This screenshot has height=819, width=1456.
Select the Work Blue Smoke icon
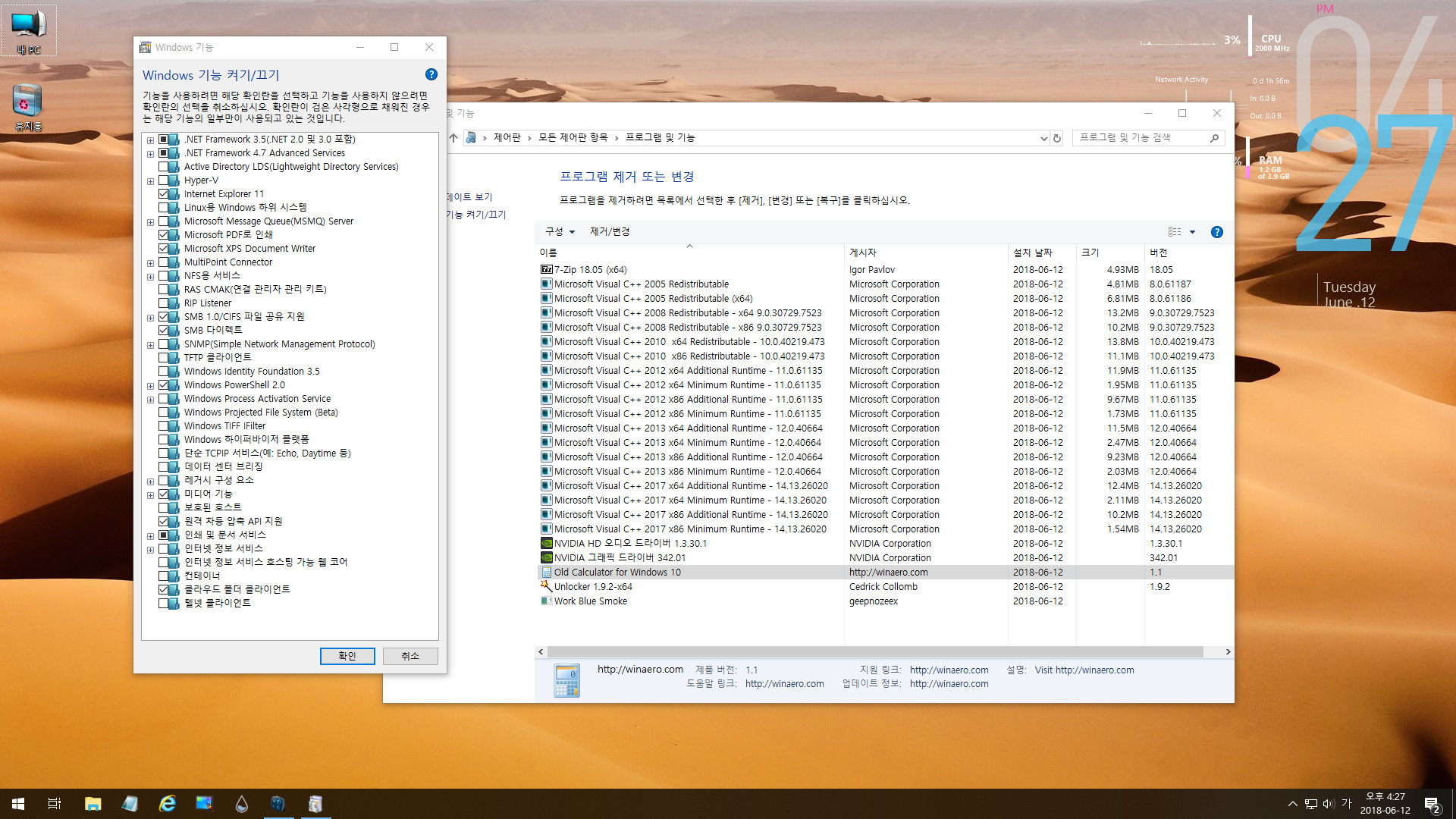tap(546, 601)
